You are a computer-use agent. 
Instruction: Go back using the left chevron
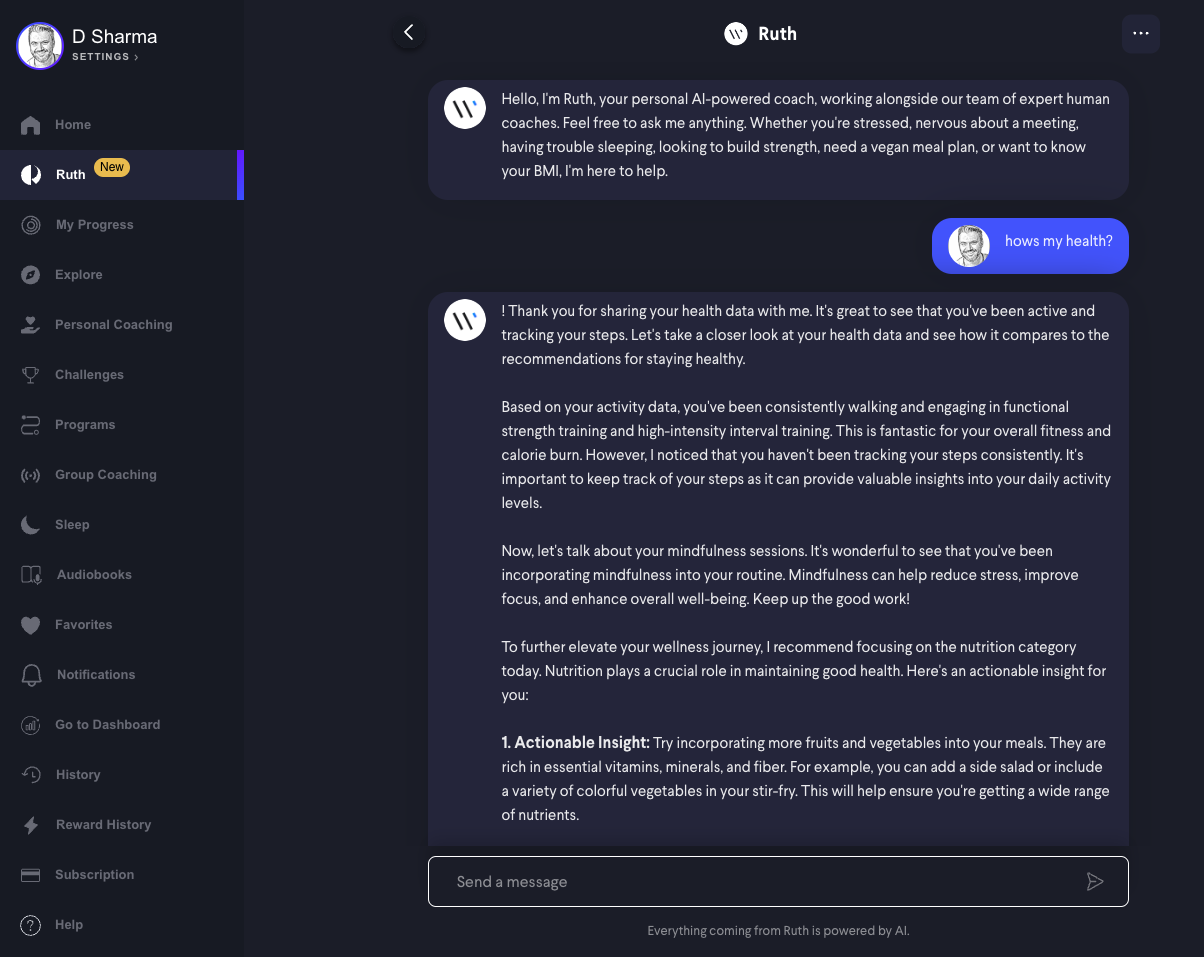coord(408,33)
